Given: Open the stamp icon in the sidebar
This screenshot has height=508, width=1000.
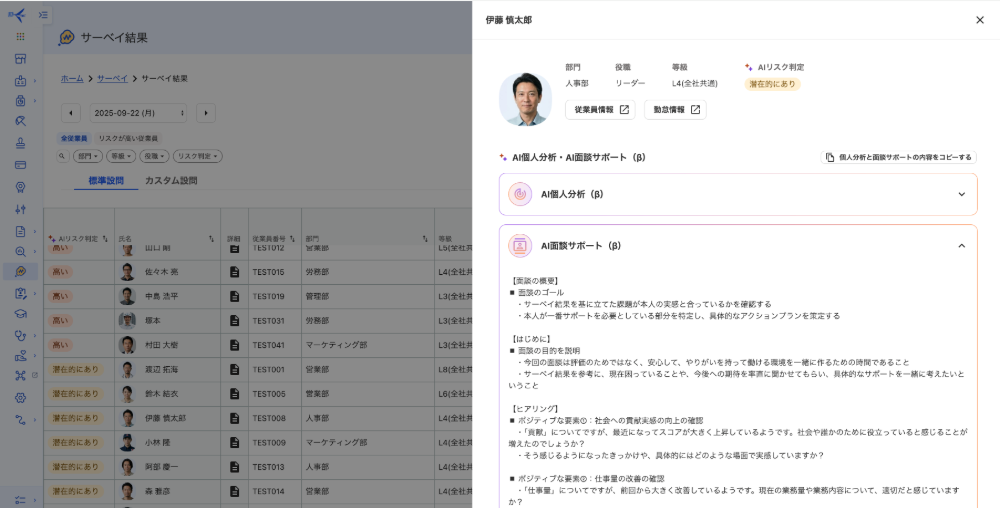Looking at the screenshot, I should [x=20, y=143].
